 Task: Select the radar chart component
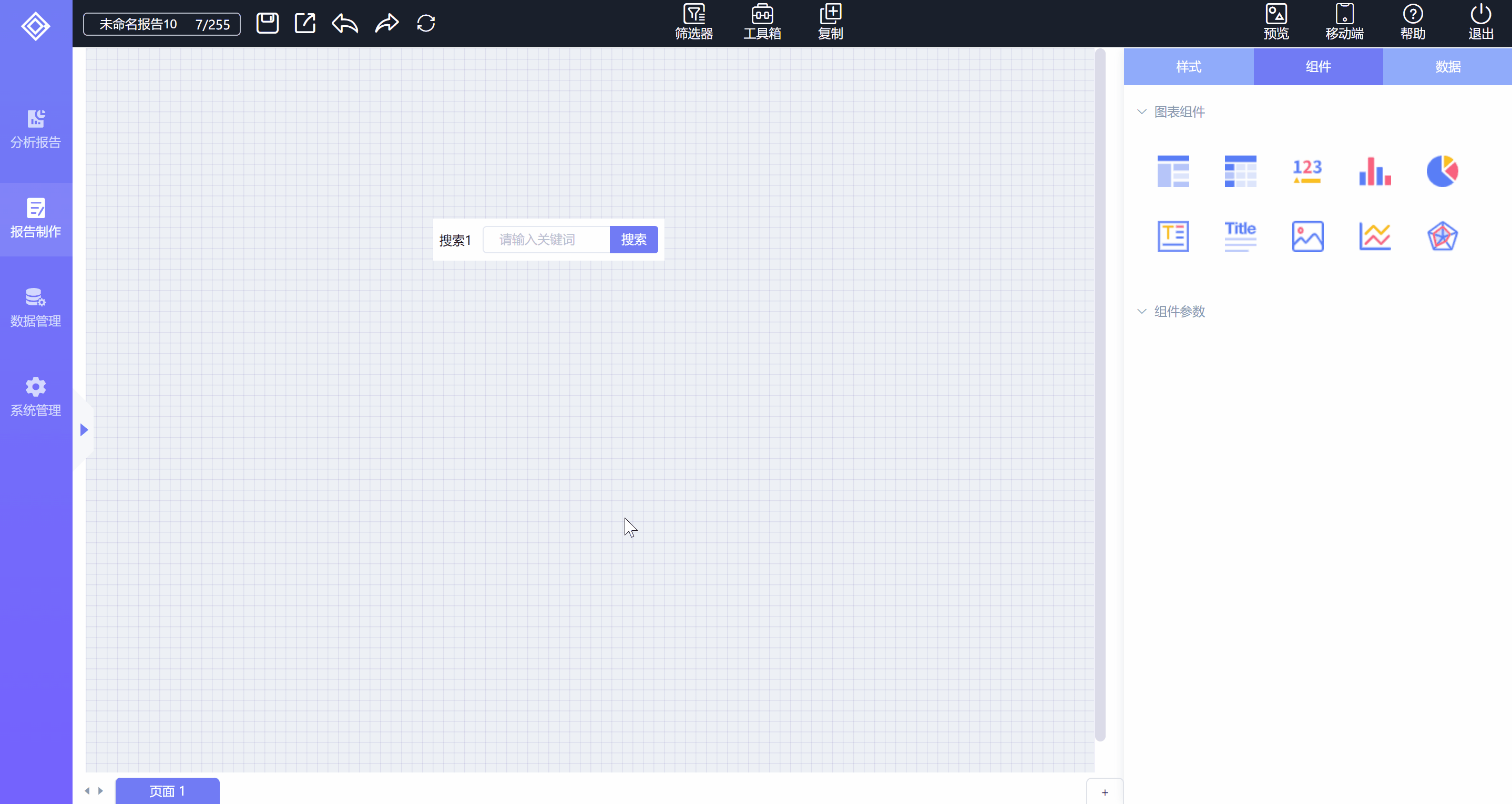tap(1443, 236)
